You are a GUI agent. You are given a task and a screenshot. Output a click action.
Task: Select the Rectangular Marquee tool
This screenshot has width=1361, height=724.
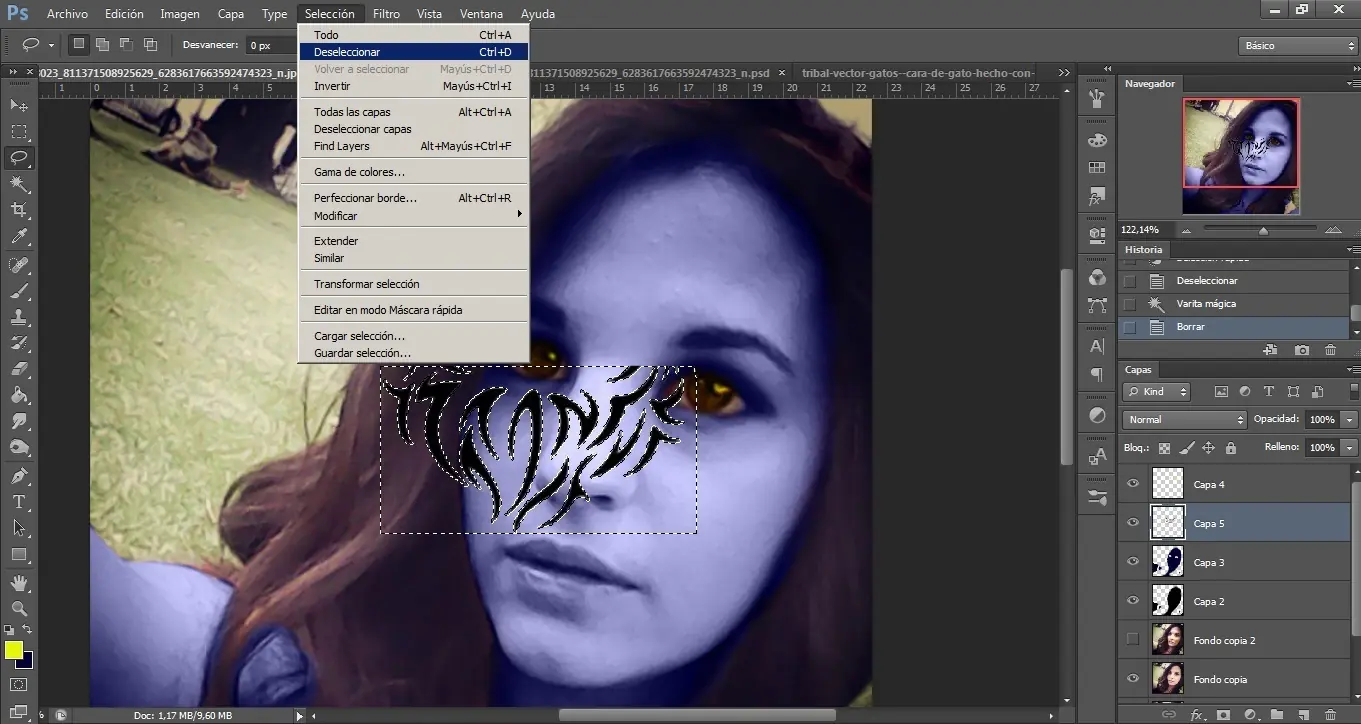19,131
